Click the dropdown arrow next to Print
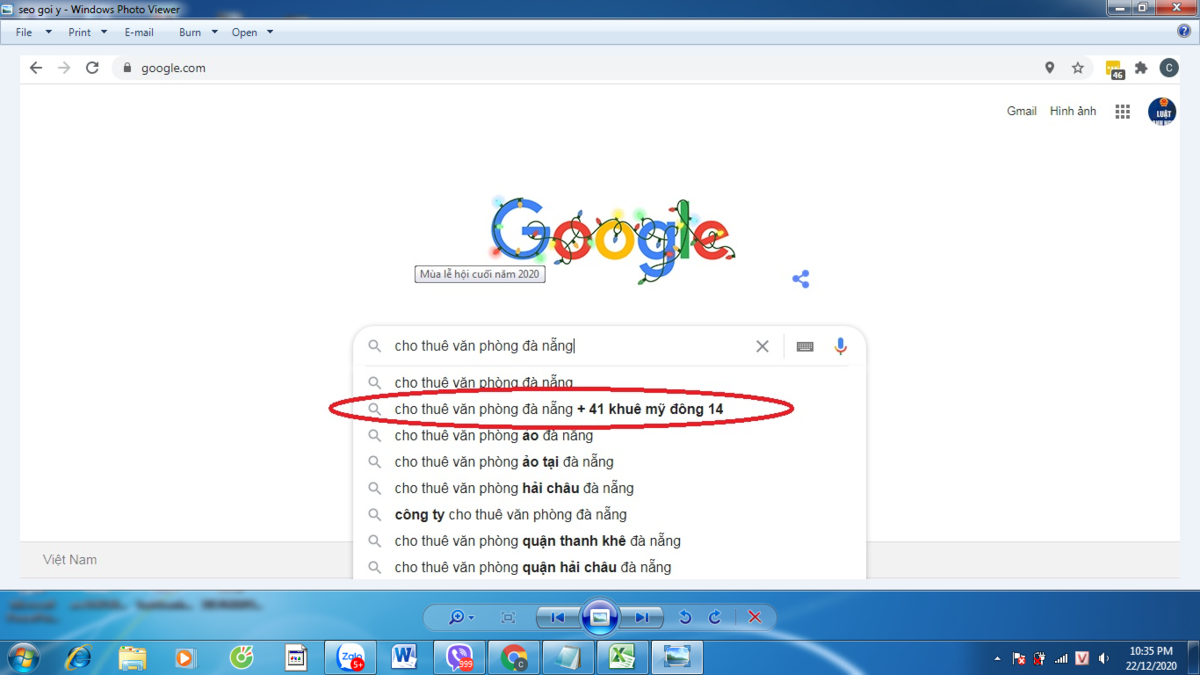Image resolution: width=1200 pixels, height=675 pixels. pyautogui.click(x=104, y=32)
